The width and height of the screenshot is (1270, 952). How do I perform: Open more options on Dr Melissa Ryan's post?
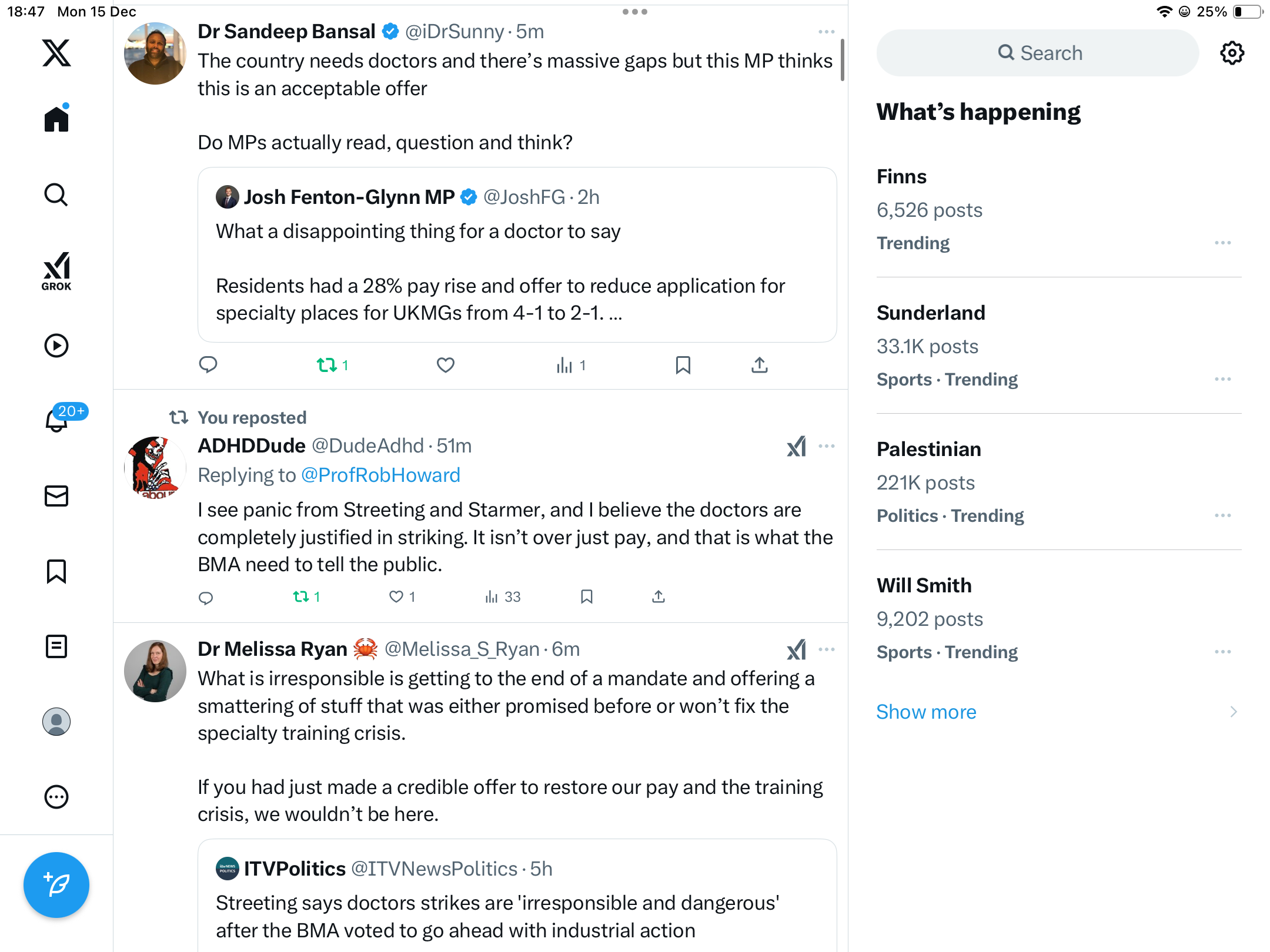point(826,649)
